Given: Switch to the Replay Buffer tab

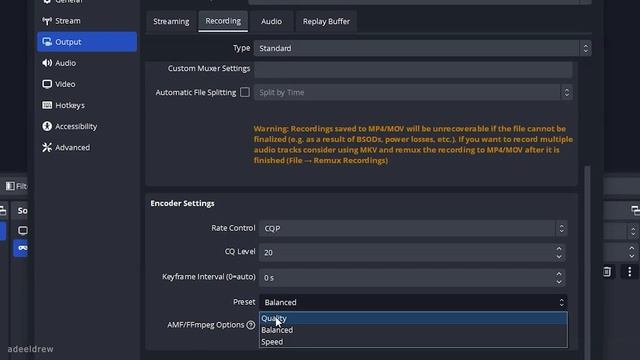Looking at the screenshot, I should 326,21.
